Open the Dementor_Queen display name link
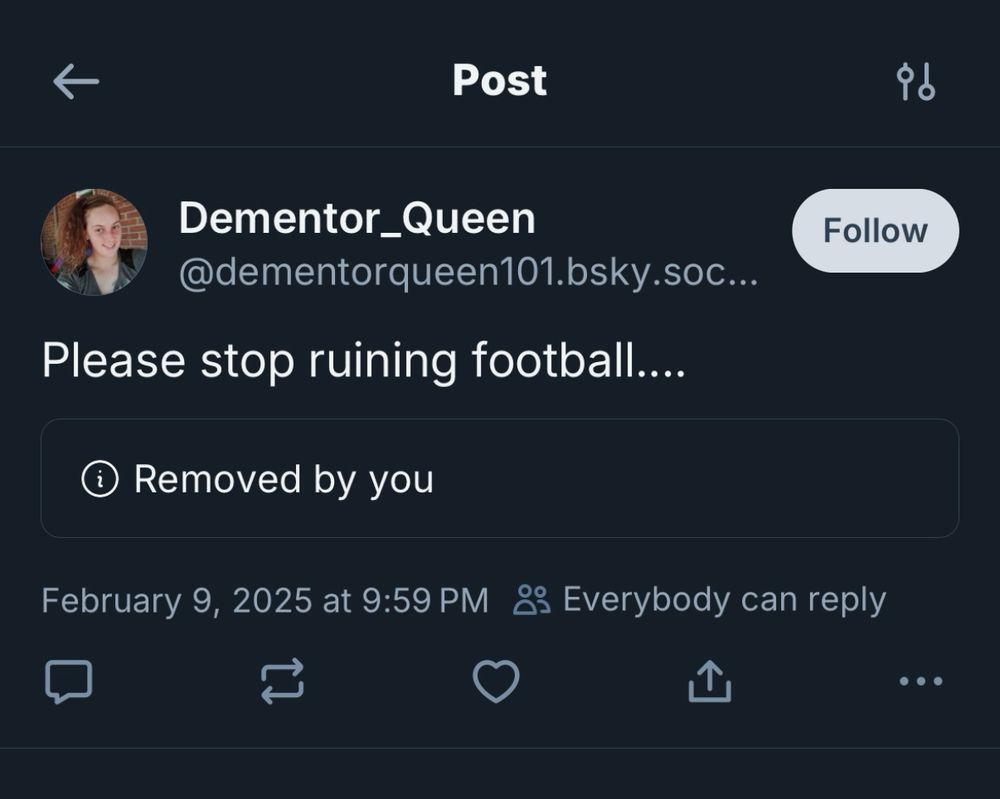 [x=357, y=219]
